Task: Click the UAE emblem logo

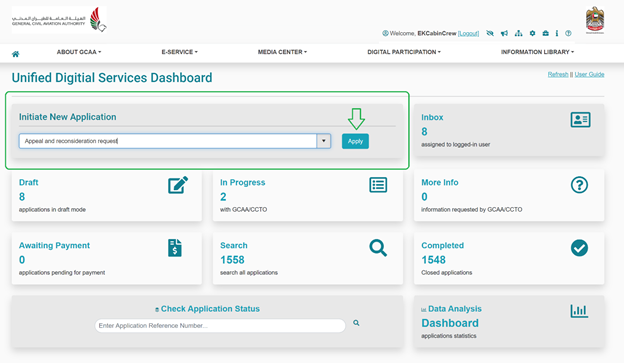Action: click(x=595, y=20)
